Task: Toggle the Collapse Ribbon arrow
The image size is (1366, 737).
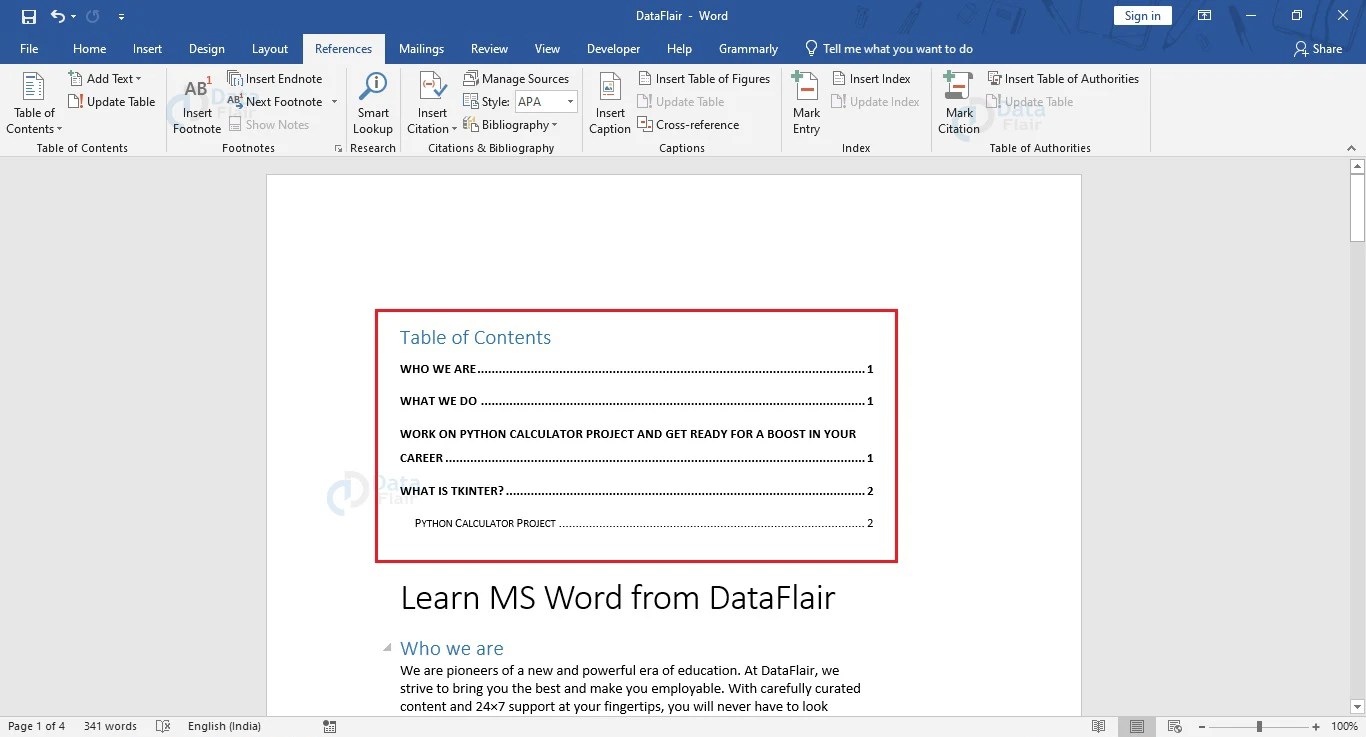Action: (x=1351, y=146)
